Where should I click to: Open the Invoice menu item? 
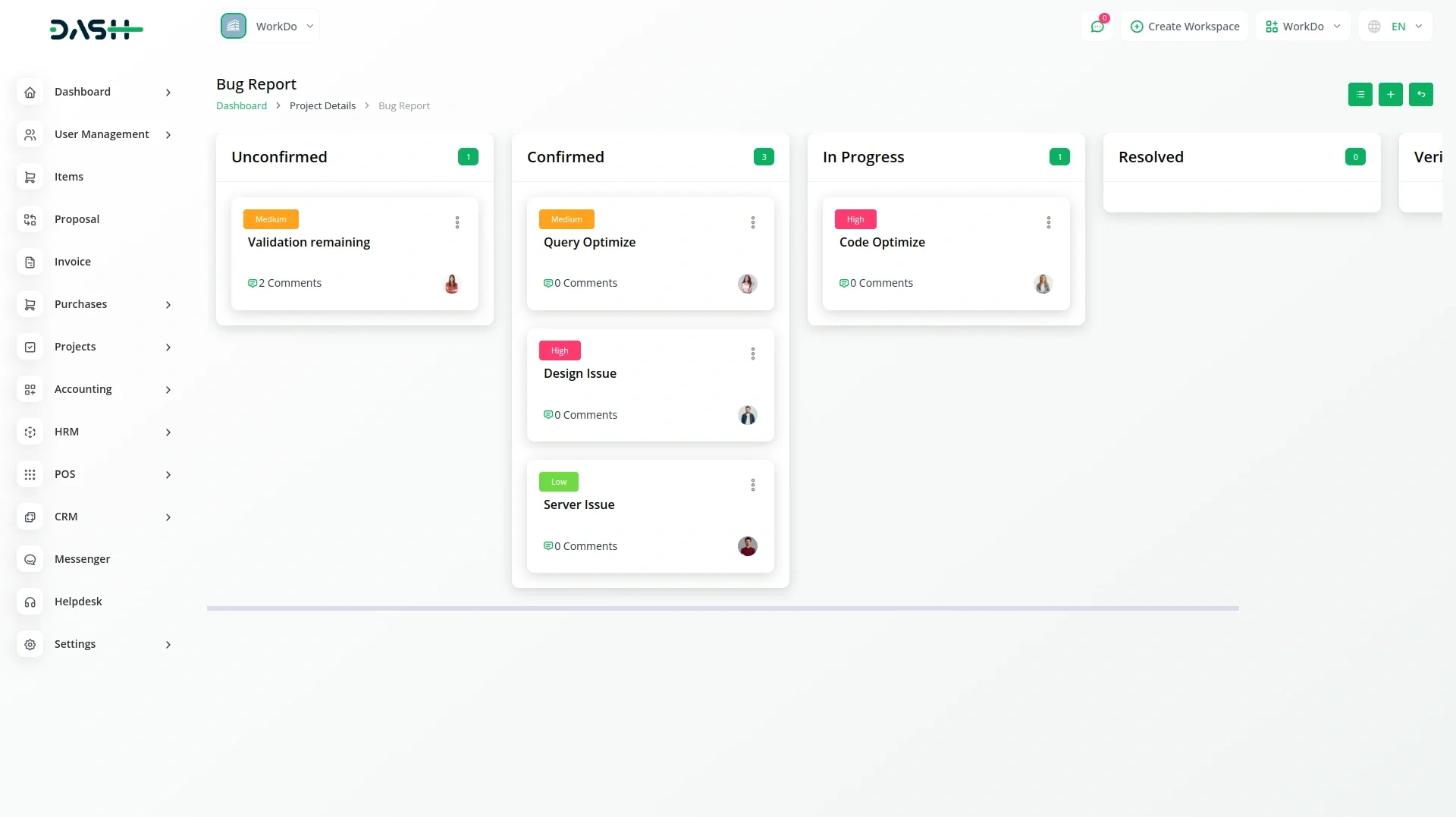click(73, 262)
